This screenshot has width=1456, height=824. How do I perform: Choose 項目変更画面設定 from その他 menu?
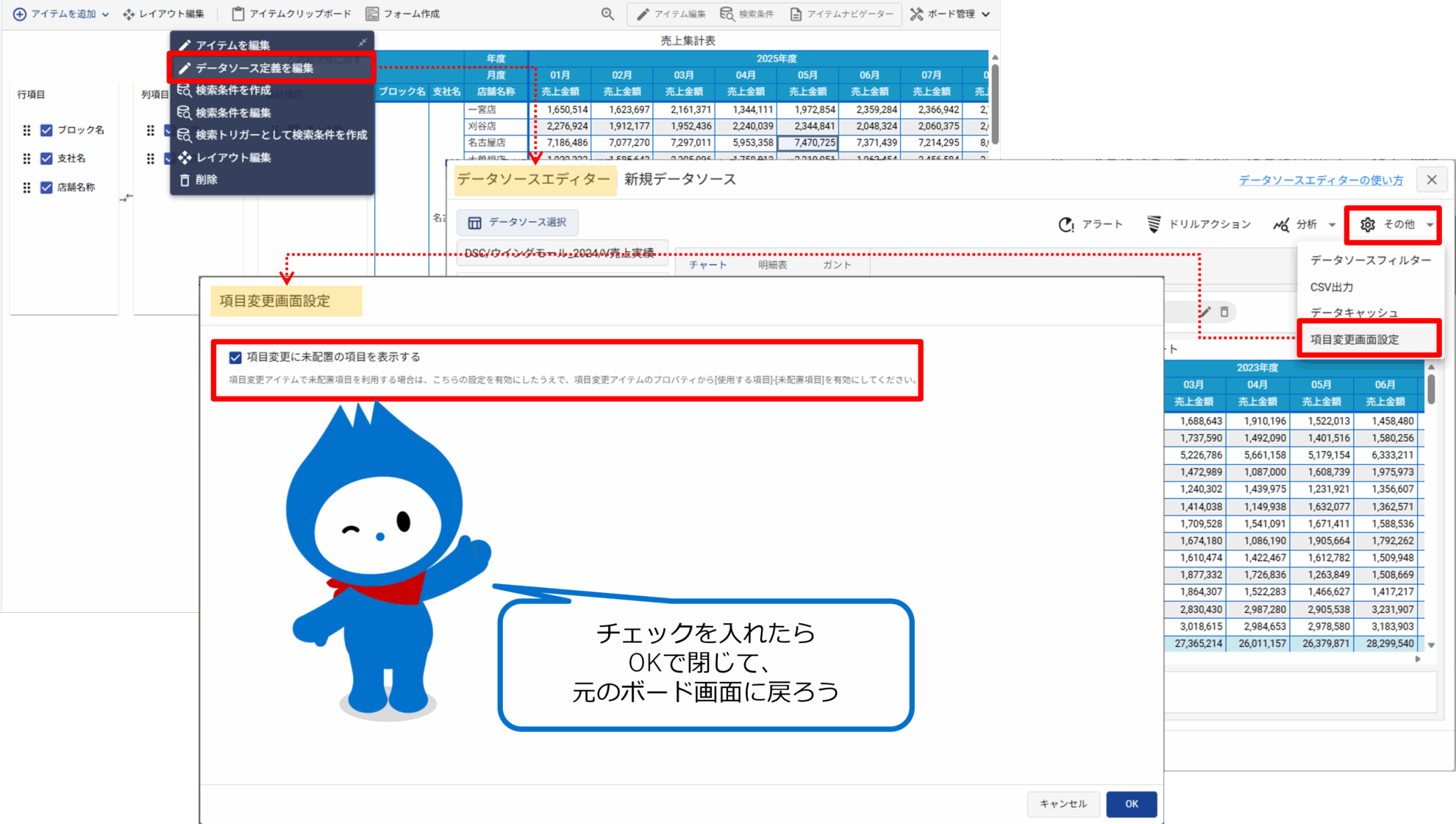point(1355,339)
